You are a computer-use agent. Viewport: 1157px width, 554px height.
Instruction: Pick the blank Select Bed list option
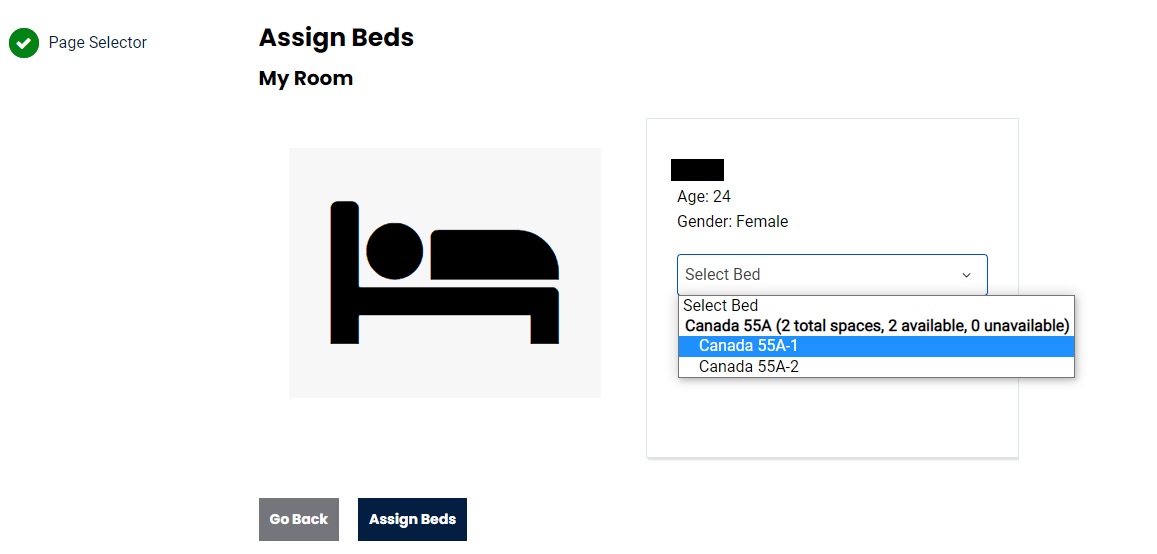720,306
